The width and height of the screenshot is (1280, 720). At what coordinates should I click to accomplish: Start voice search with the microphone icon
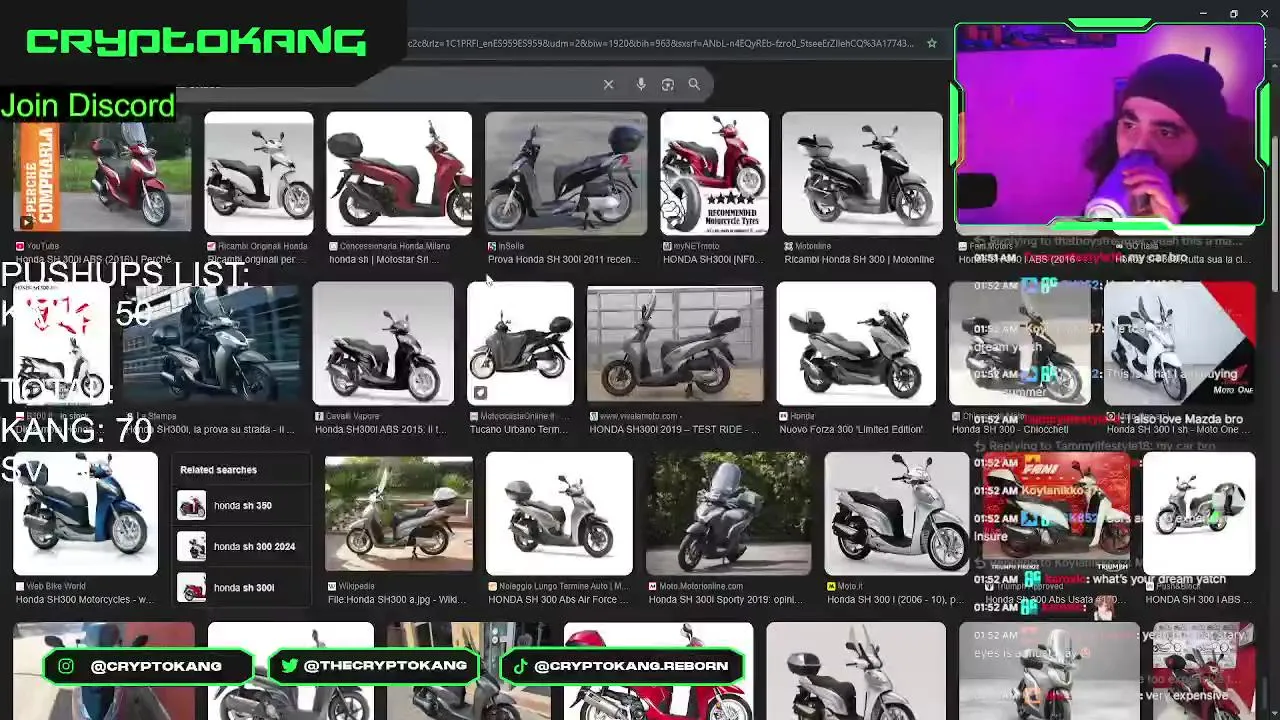point(641,85)
